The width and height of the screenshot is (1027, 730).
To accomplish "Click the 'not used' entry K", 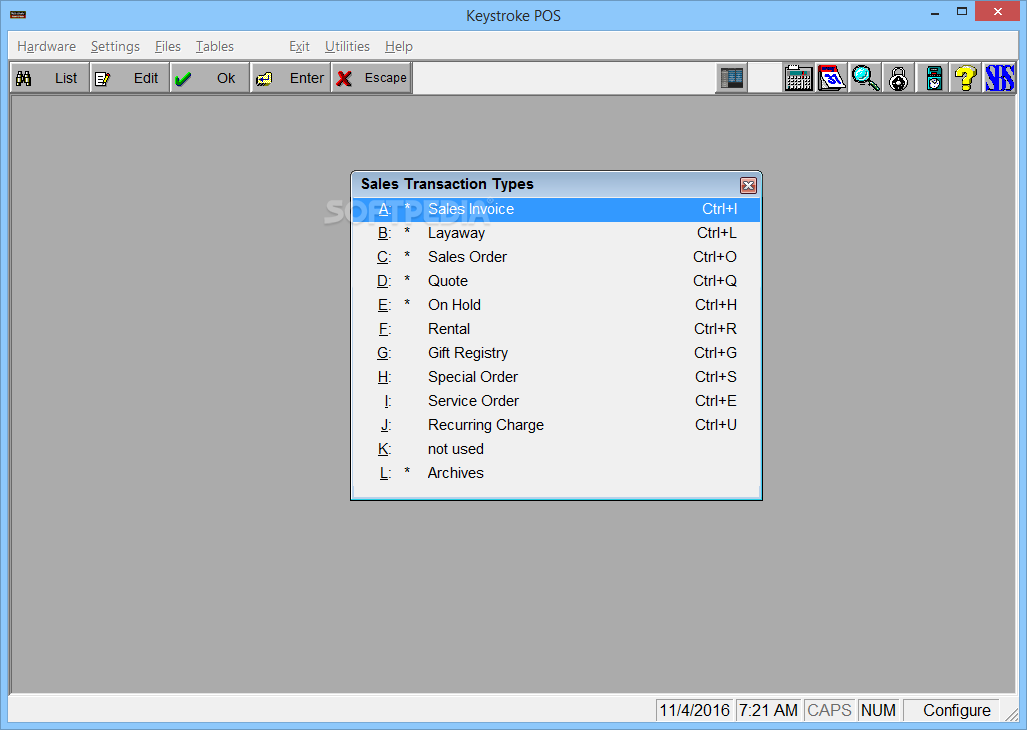I will pyautogui.click(x=556, y=449).
